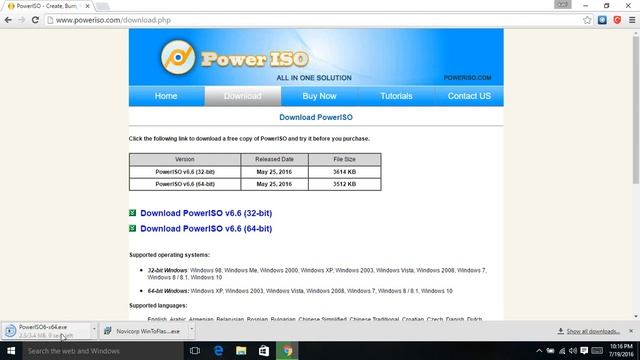The width and height of the screenshot is (640, 360).
Task: Open the touch keyboard tray icon
Action: (597, 351)
